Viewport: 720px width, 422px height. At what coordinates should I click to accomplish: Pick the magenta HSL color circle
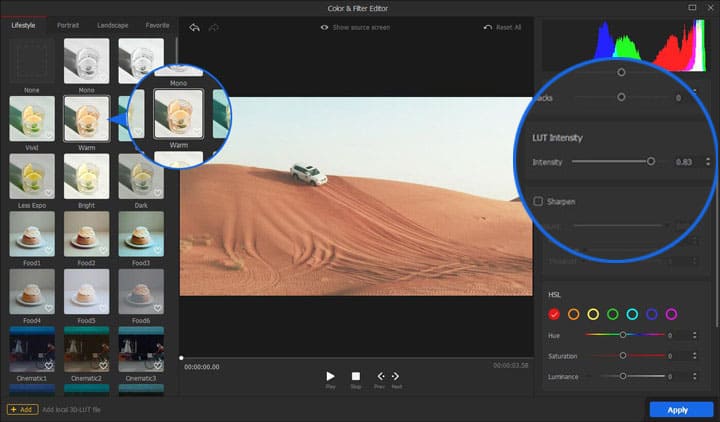coord(671,314)
